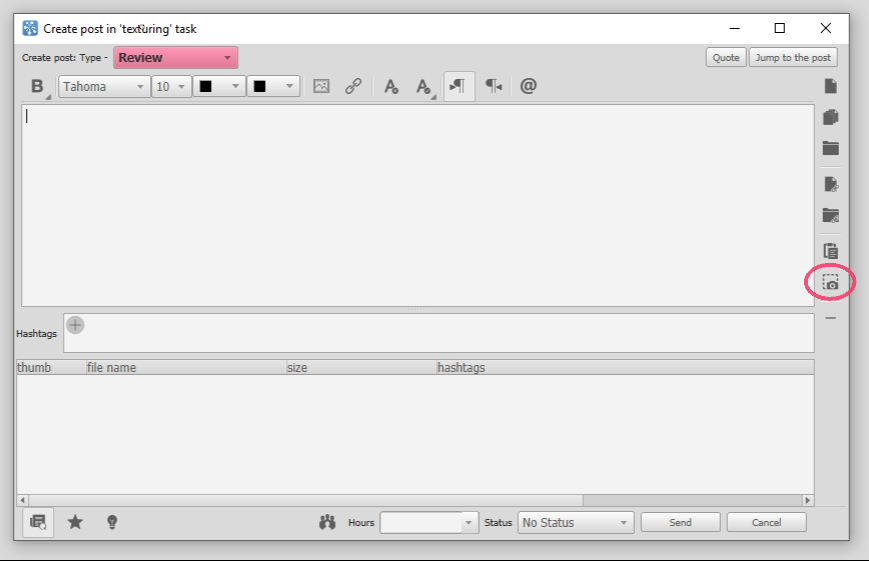The height and width of the screenshot is (561, 869).
Task: Toggle left-to-right paragraph direction
Action: [x=458, y=86]
